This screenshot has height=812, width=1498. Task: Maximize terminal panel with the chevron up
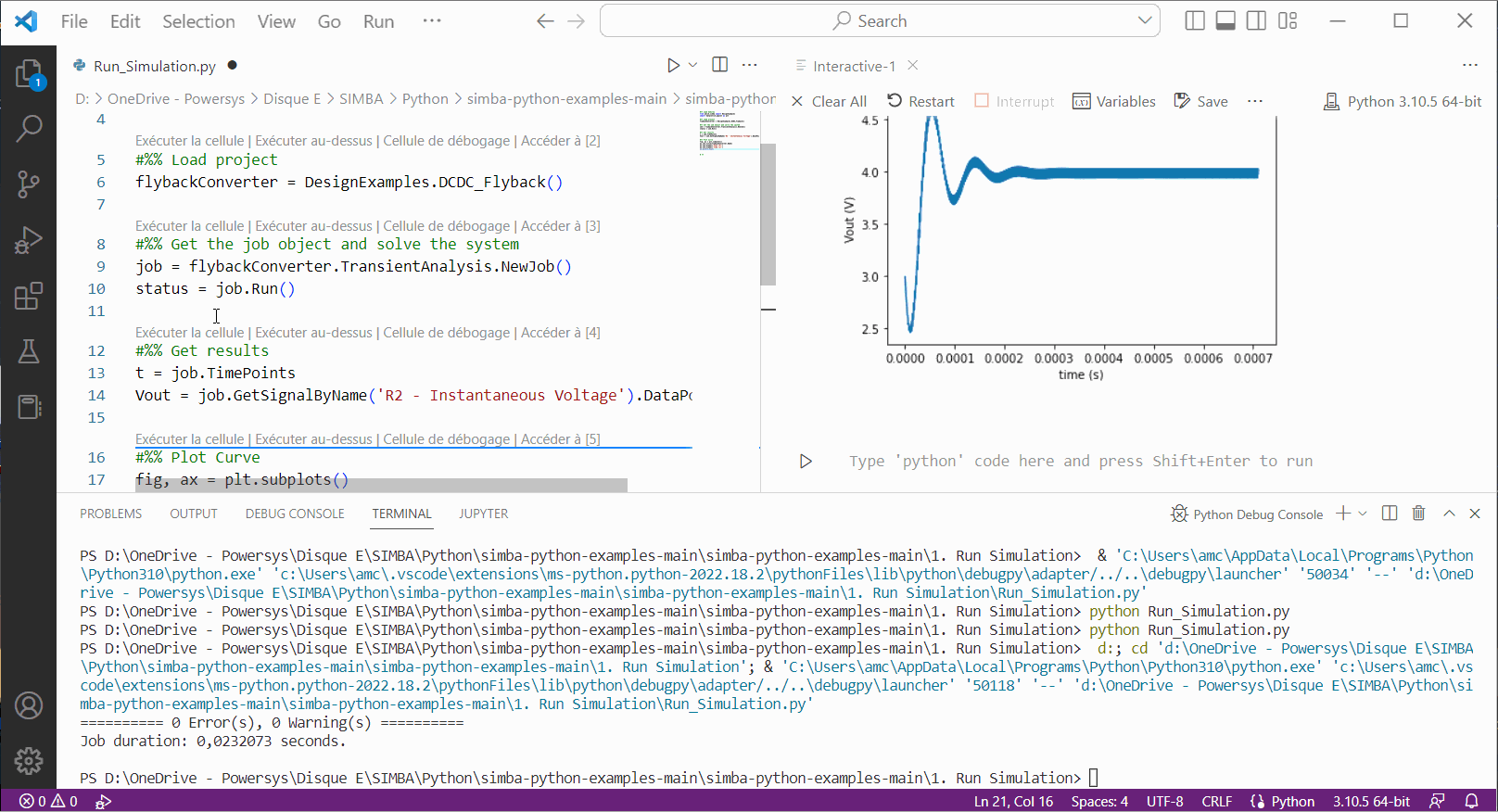tap(1449, 514)
